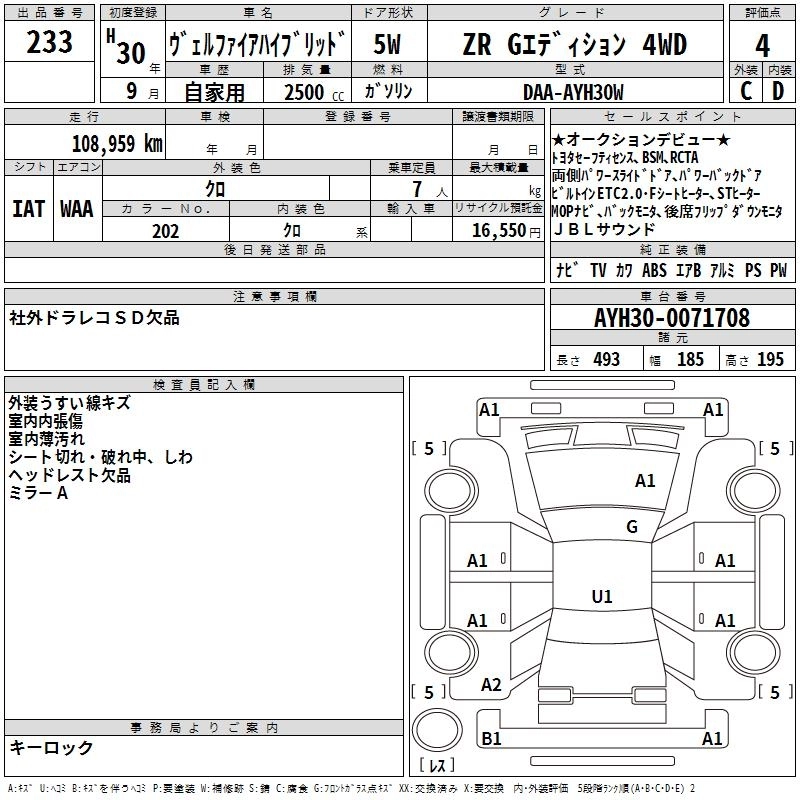Click the エアB airbag equipment code
The width and height of the screenshot is (800, 800).
[x=688, y=270]
